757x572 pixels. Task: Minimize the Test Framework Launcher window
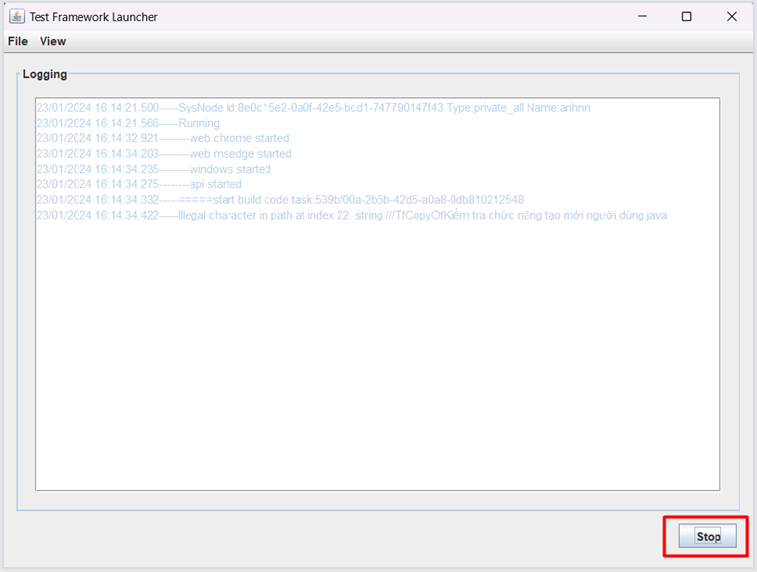pos(640,17)
